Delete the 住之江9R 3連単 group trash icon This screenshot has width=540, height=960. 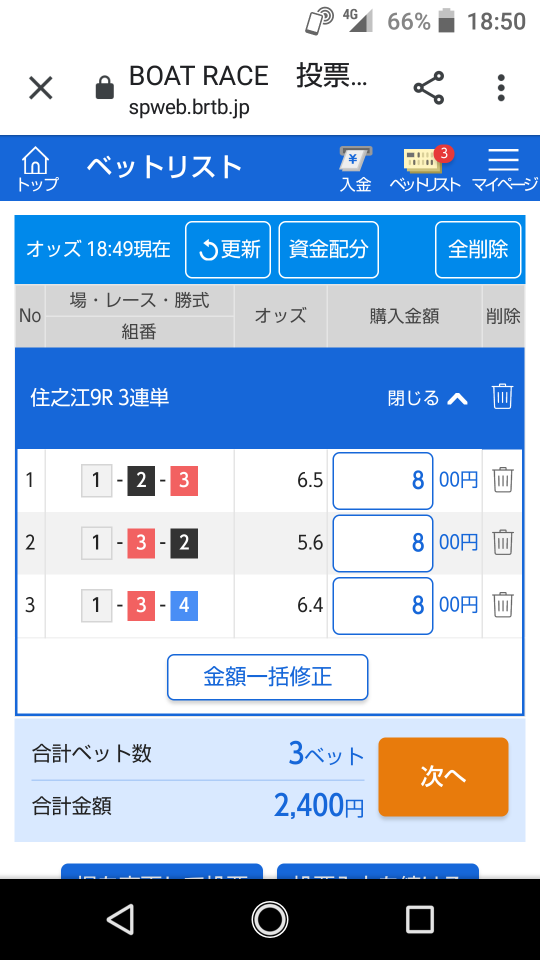pos(502,397)
